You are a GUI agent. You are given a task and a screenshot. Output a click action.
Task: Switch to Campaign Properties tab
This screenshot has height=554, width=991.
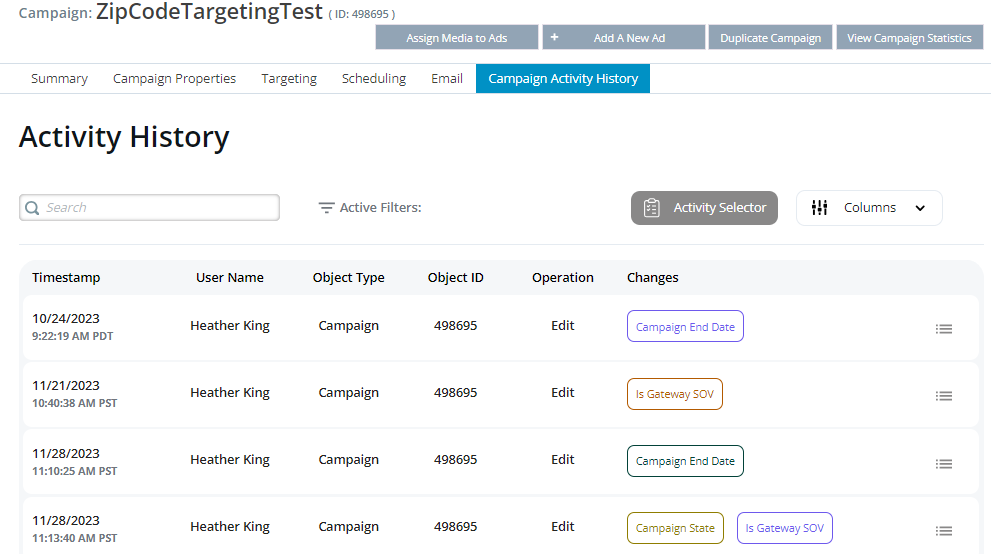coord(174,79)
